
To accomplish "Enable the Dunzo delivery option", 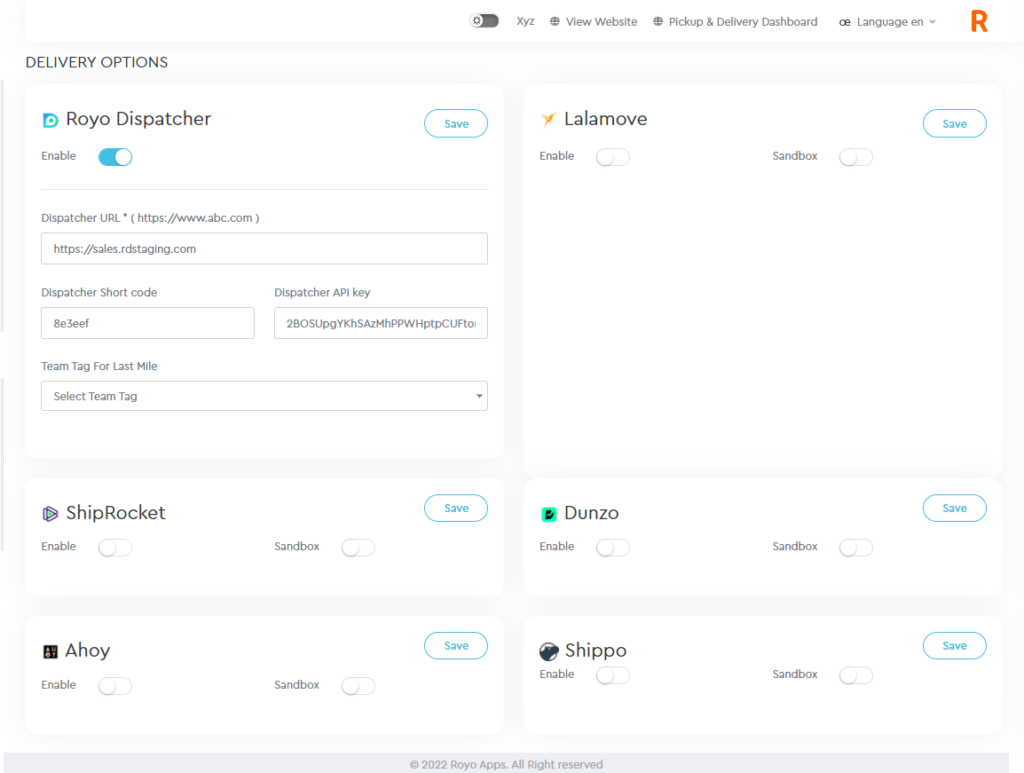I will (x=613, y=547).
